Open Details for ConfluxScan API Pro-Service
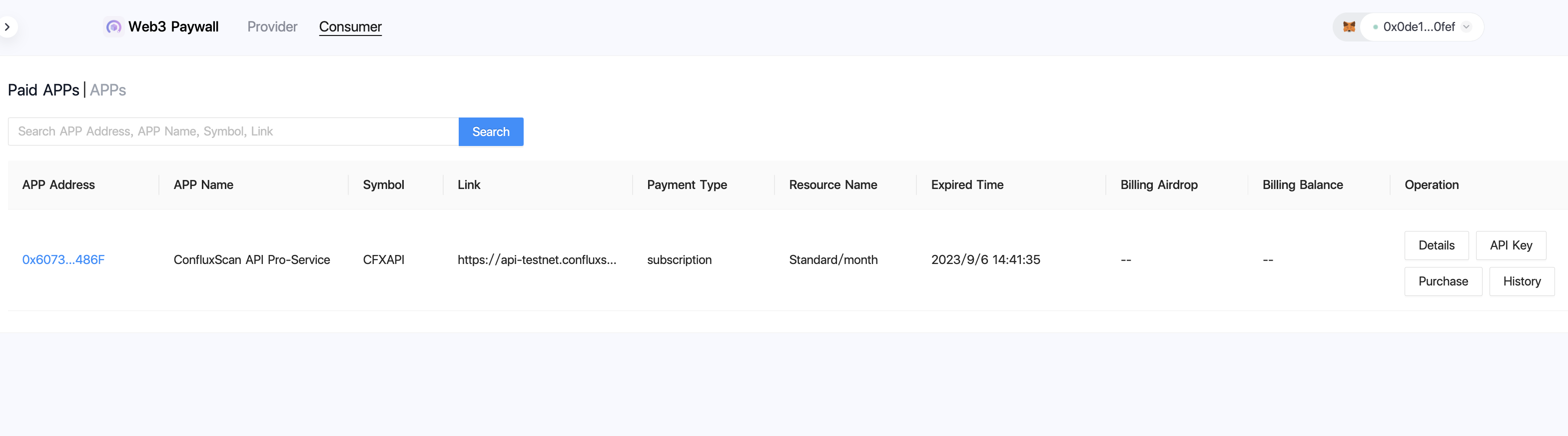The height and width of the screenshot is (436, 1568). (1436, 245)
